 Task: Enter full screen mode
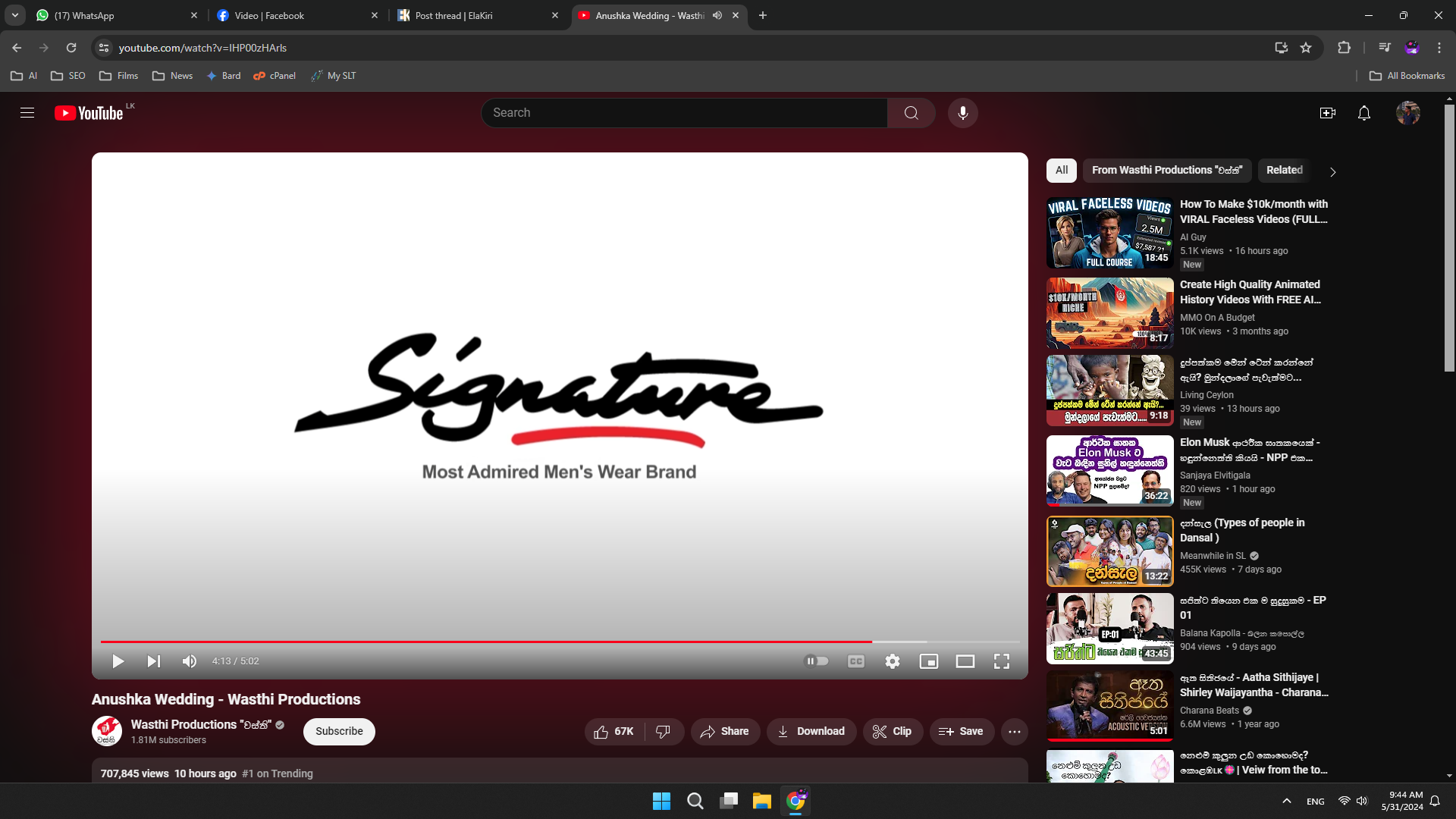point(1002,661)
